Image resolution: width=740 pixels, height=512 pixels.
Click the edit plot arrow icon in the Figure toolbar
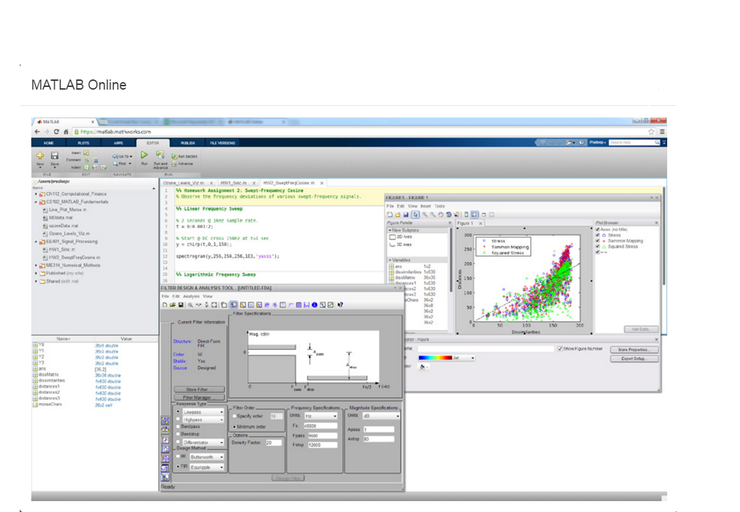pos(415,215)
